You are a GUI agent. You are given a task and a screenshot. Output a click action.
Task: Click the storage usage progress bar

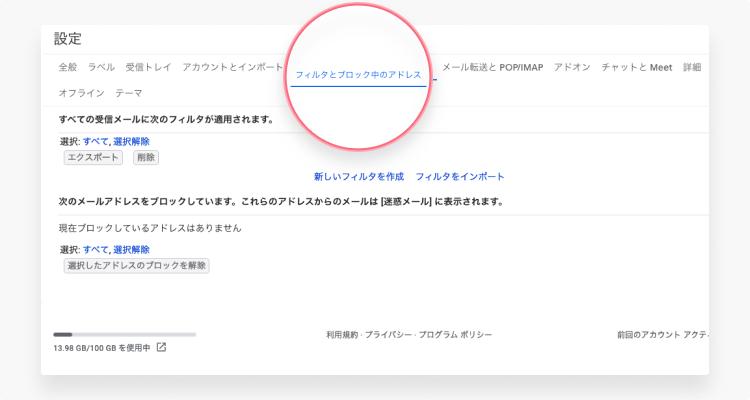tap(125, 334)
